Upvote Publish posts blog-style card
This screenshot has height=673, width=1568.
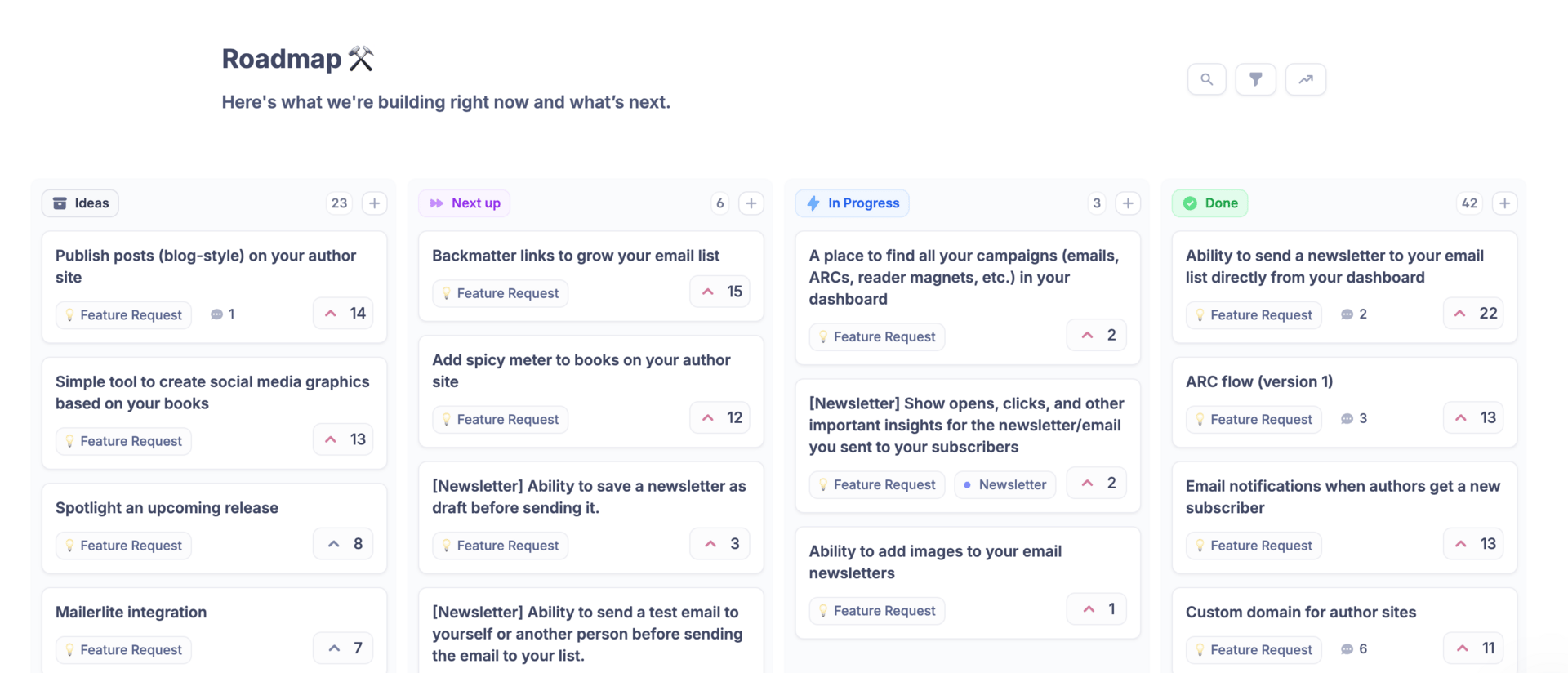[x=343, y=314]
